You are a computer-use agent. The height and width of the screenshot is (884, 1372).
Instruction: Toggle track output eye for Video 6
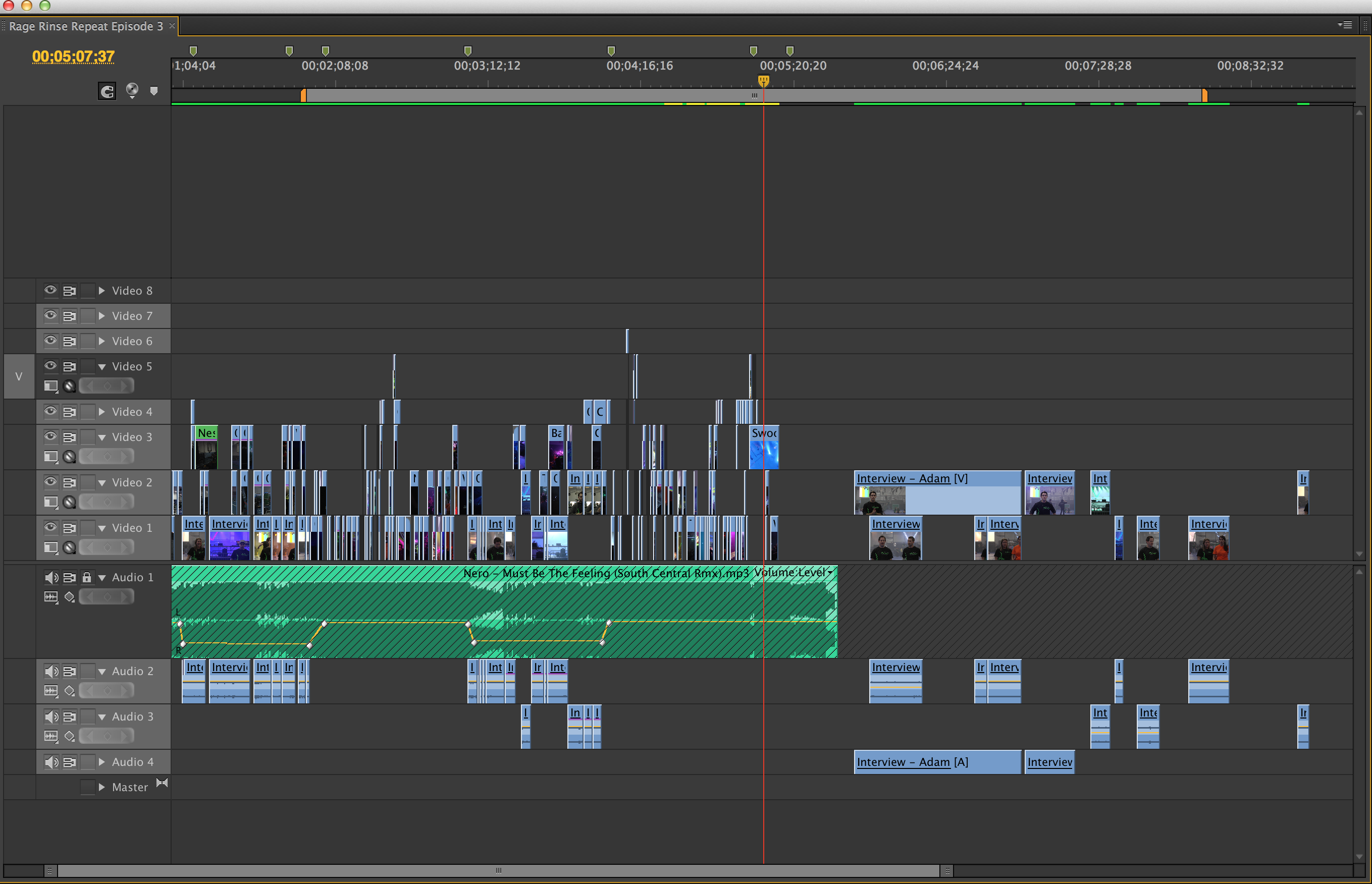click(50, 341)
